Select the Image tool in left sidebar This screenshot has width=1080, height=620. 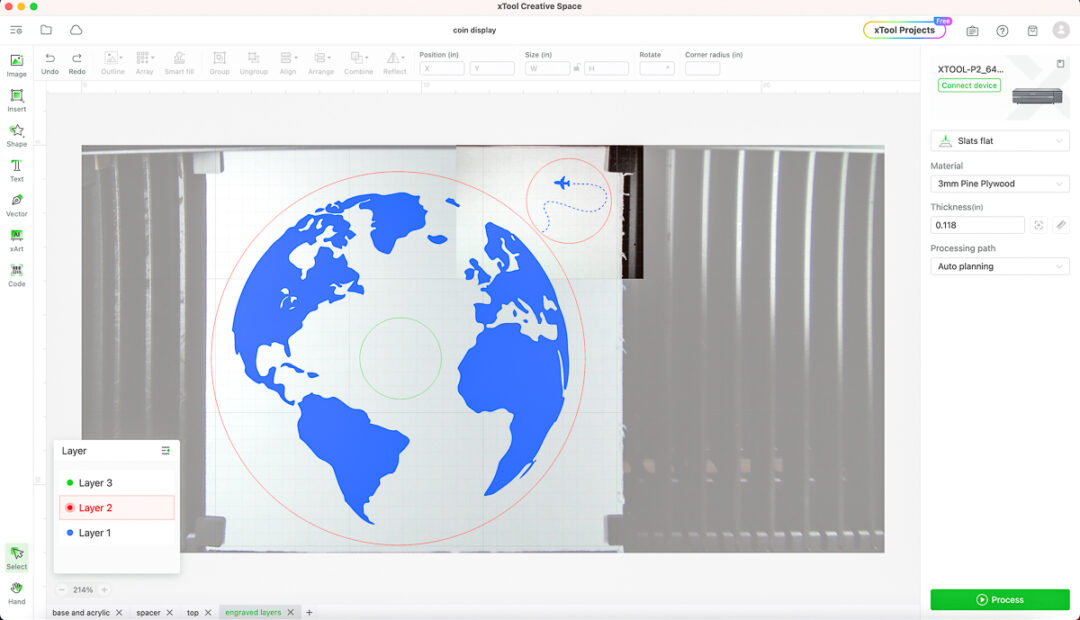17,65
